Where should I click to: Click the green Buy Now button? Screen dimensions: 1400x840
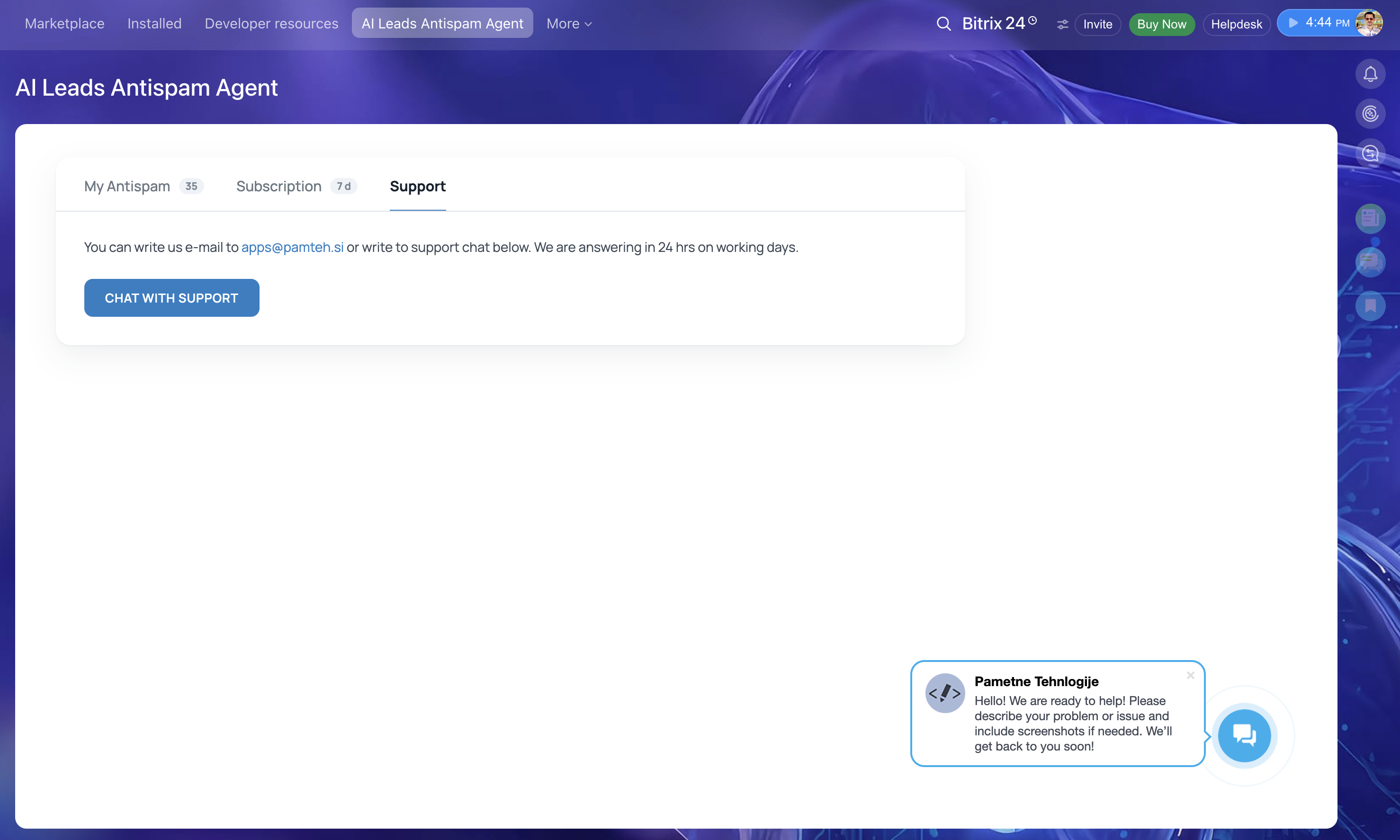click(x=1162, y=24)
